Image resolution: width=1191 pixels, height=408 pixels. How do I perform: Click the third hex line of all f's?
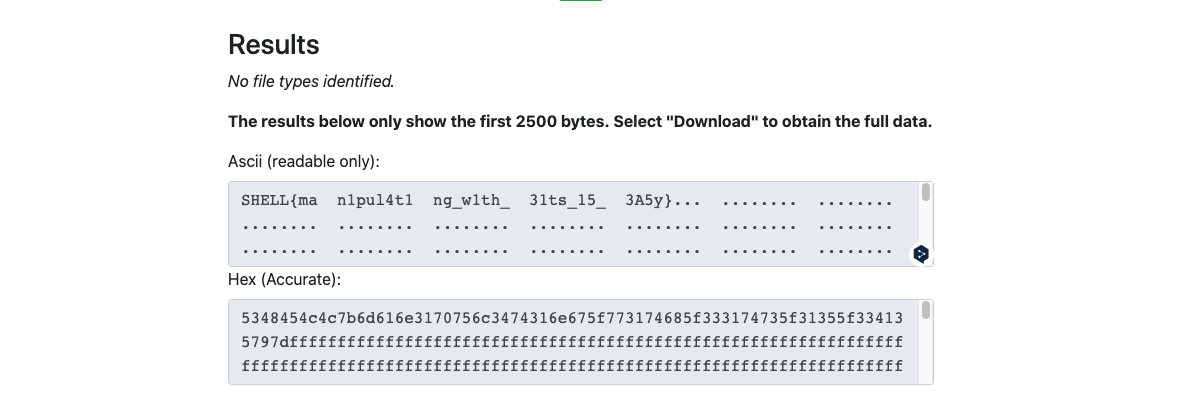(571, 367)
